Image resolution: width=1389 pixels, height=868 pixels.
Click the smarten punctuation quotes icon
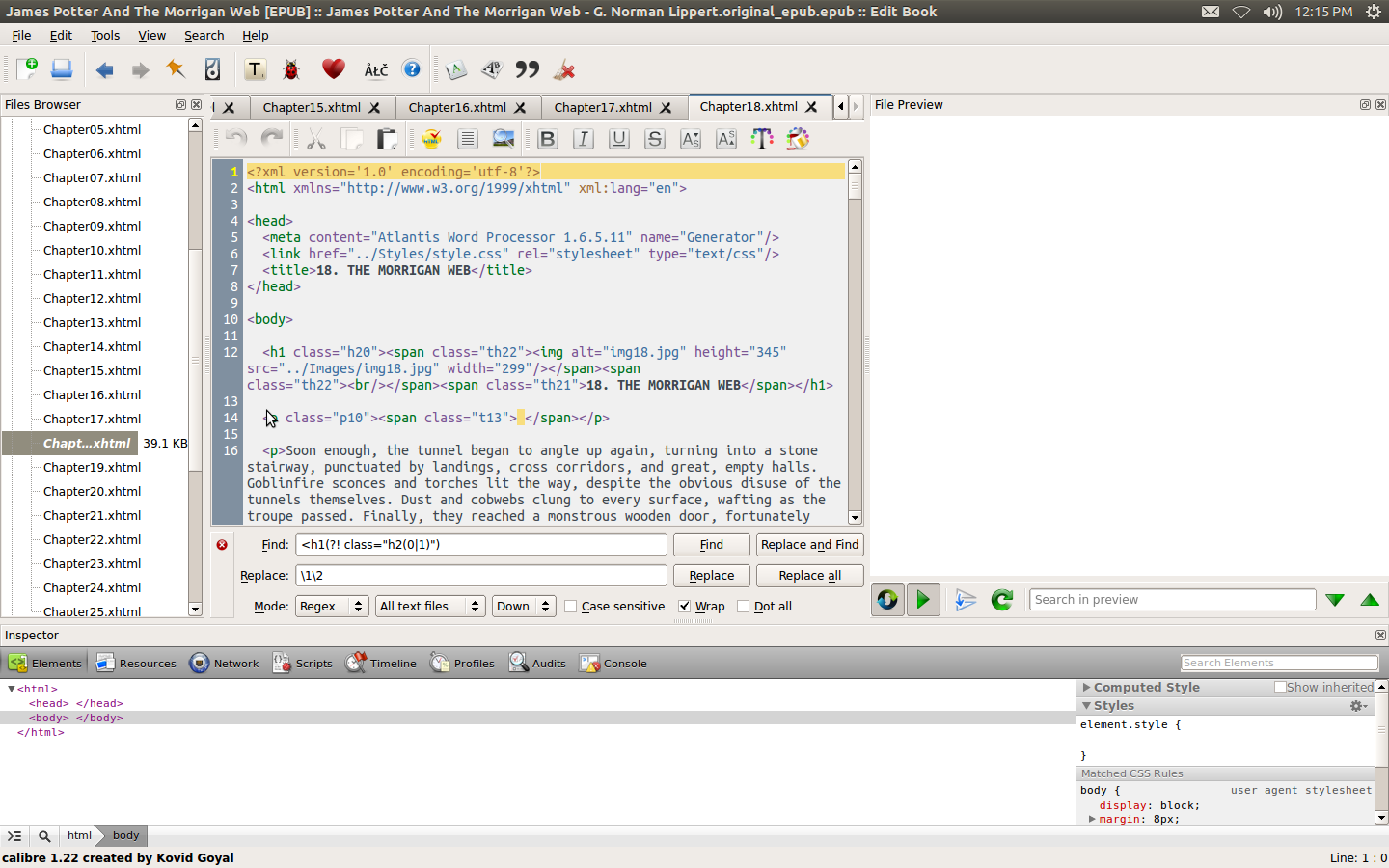coord(528,69)
